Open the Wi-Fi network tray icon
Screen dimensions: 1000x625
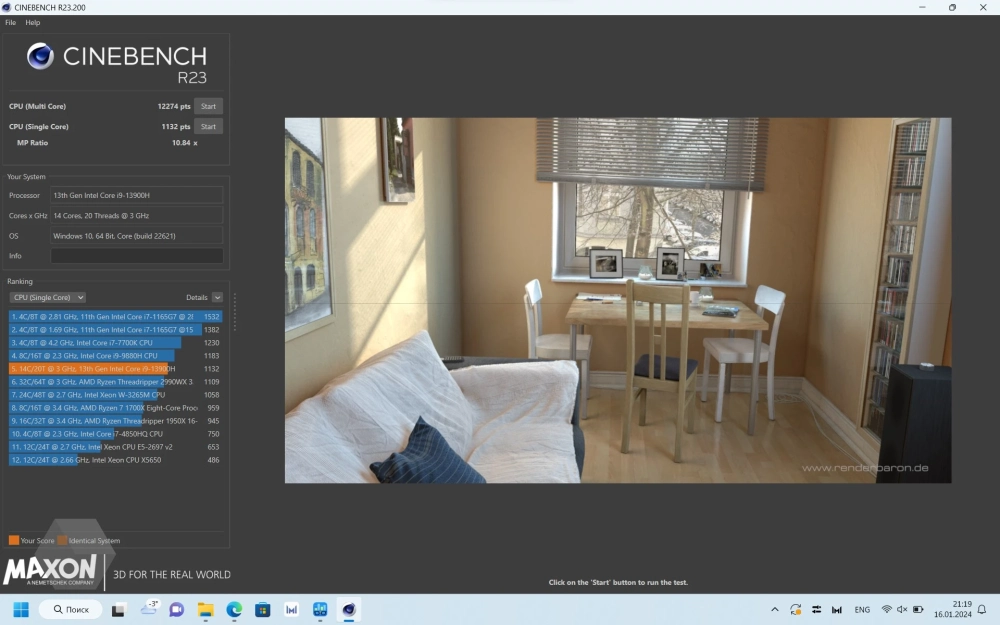point(886,609)
